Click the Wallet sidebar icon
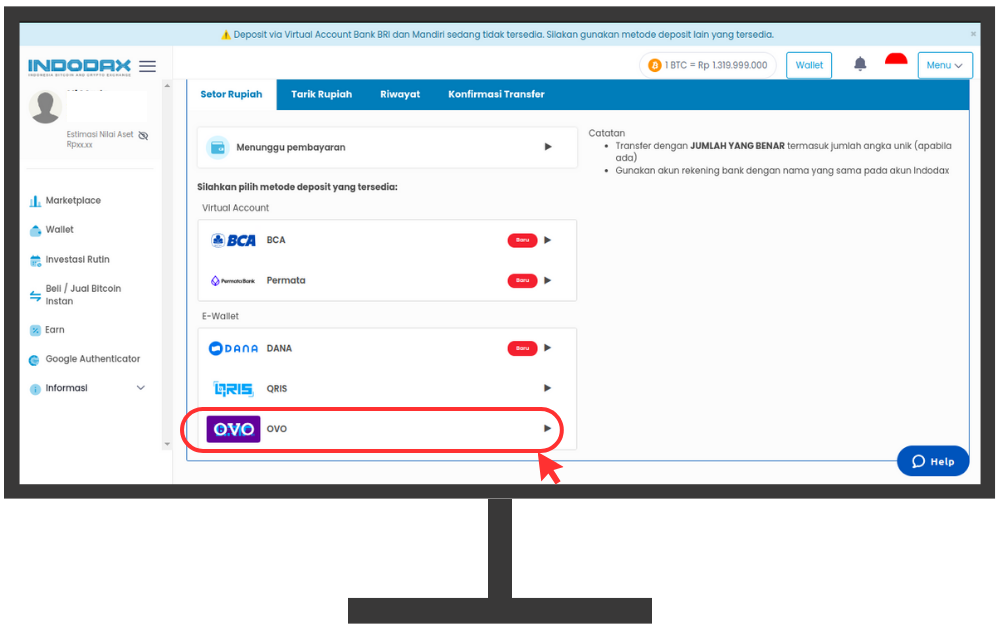This screenshot has height=625, width=998. [x=35, y=230]
